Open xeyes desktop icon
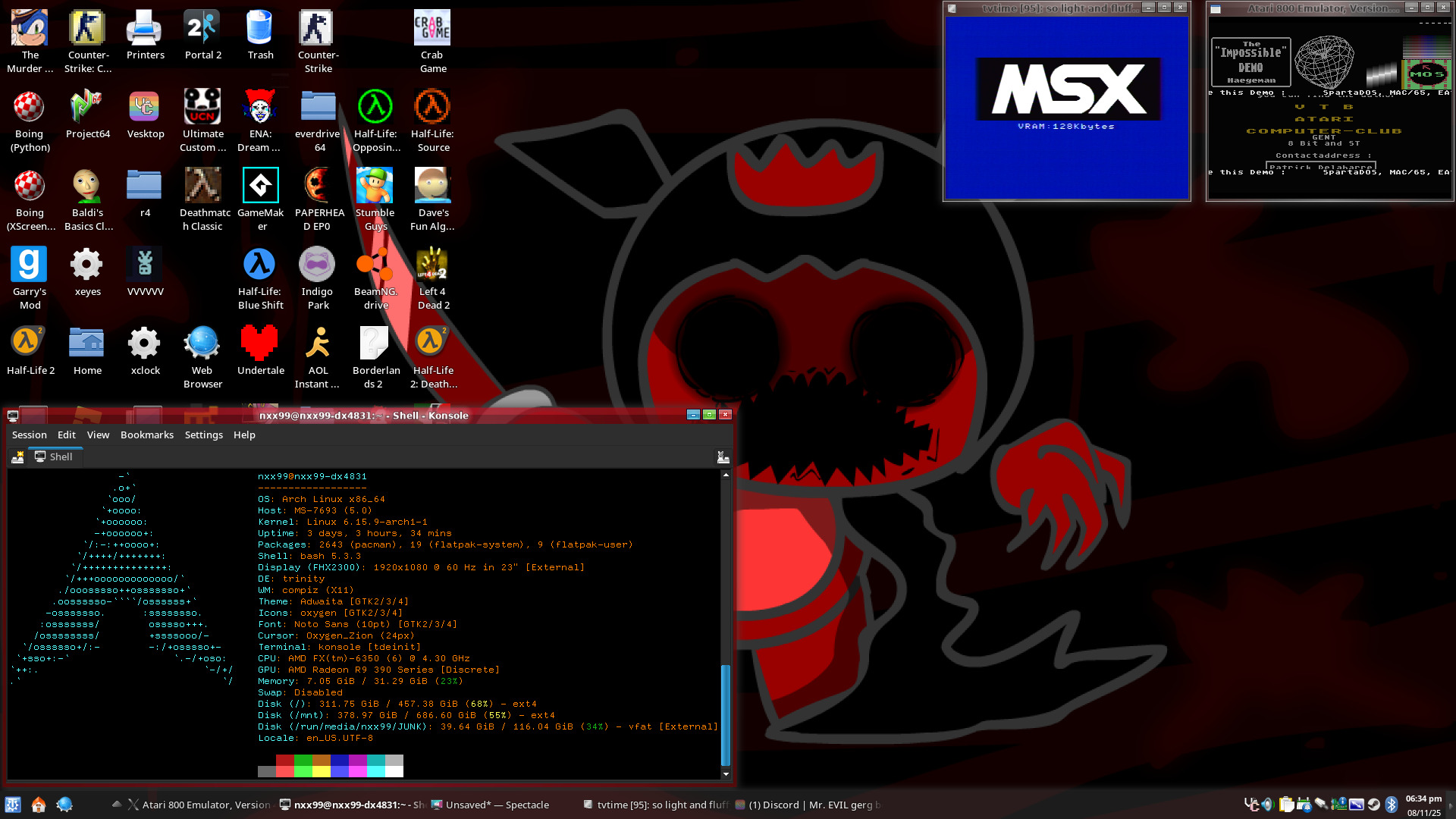Image resolution: width=1456 pixels, height=819 pixels. pyautogui.click(x=87, y=271)
